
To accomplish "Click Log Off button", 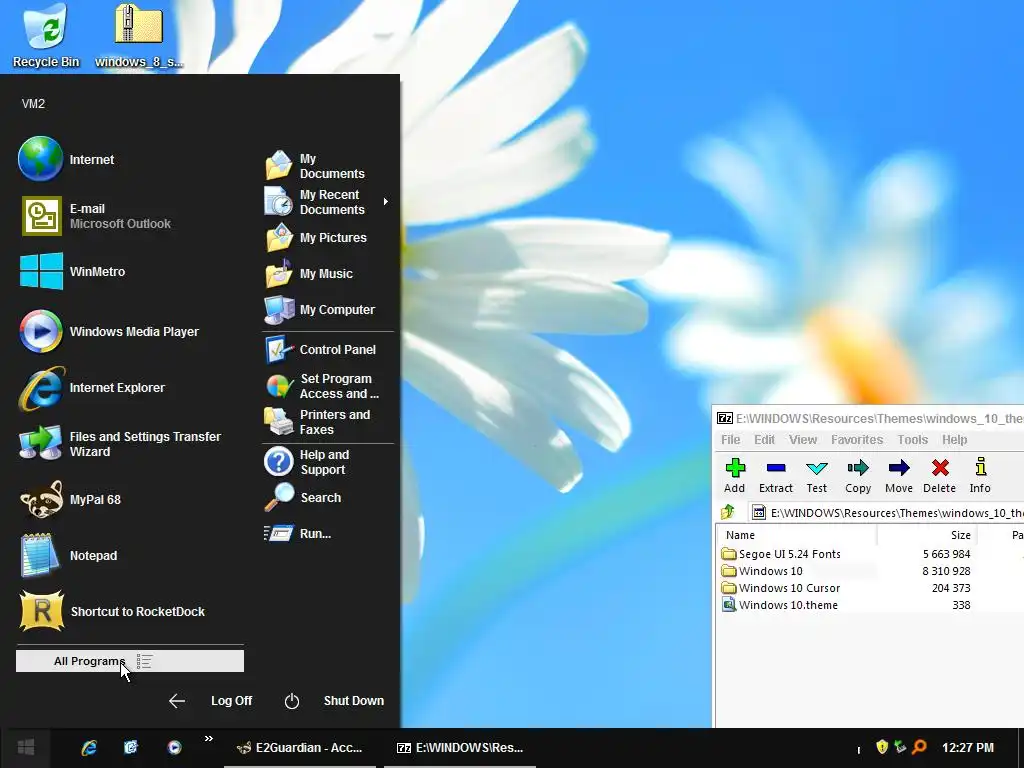I will (210, 701).
